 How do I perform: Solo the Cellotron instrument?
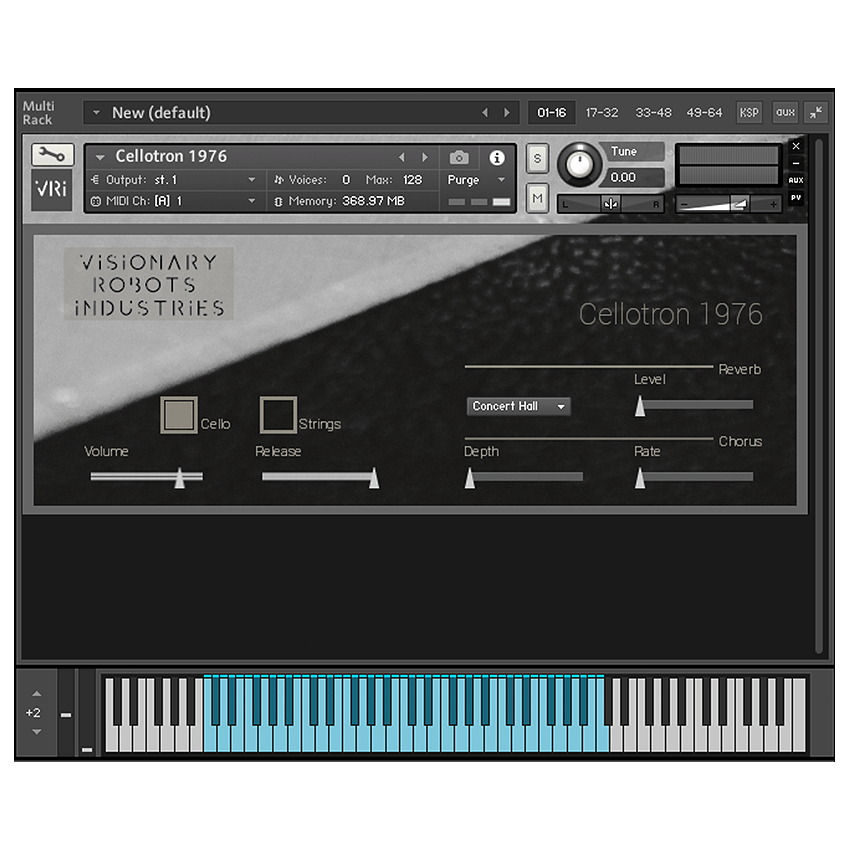click(537, 159)
